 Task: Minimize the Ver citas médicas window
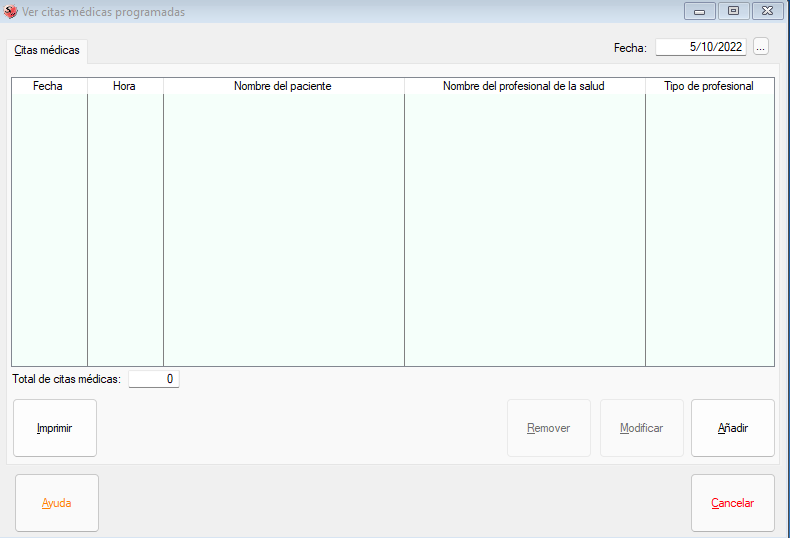[x=699, y=11]
